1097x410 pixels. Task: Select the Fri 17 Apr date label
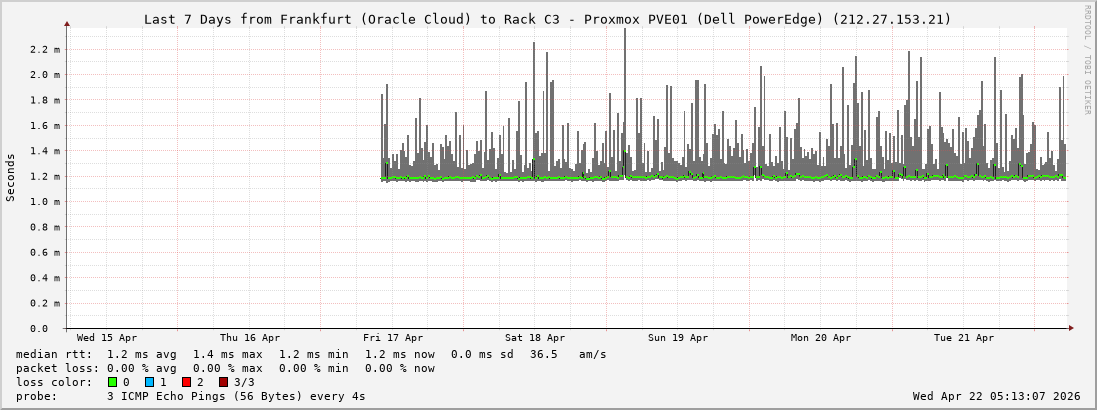[x=393, y=338]
